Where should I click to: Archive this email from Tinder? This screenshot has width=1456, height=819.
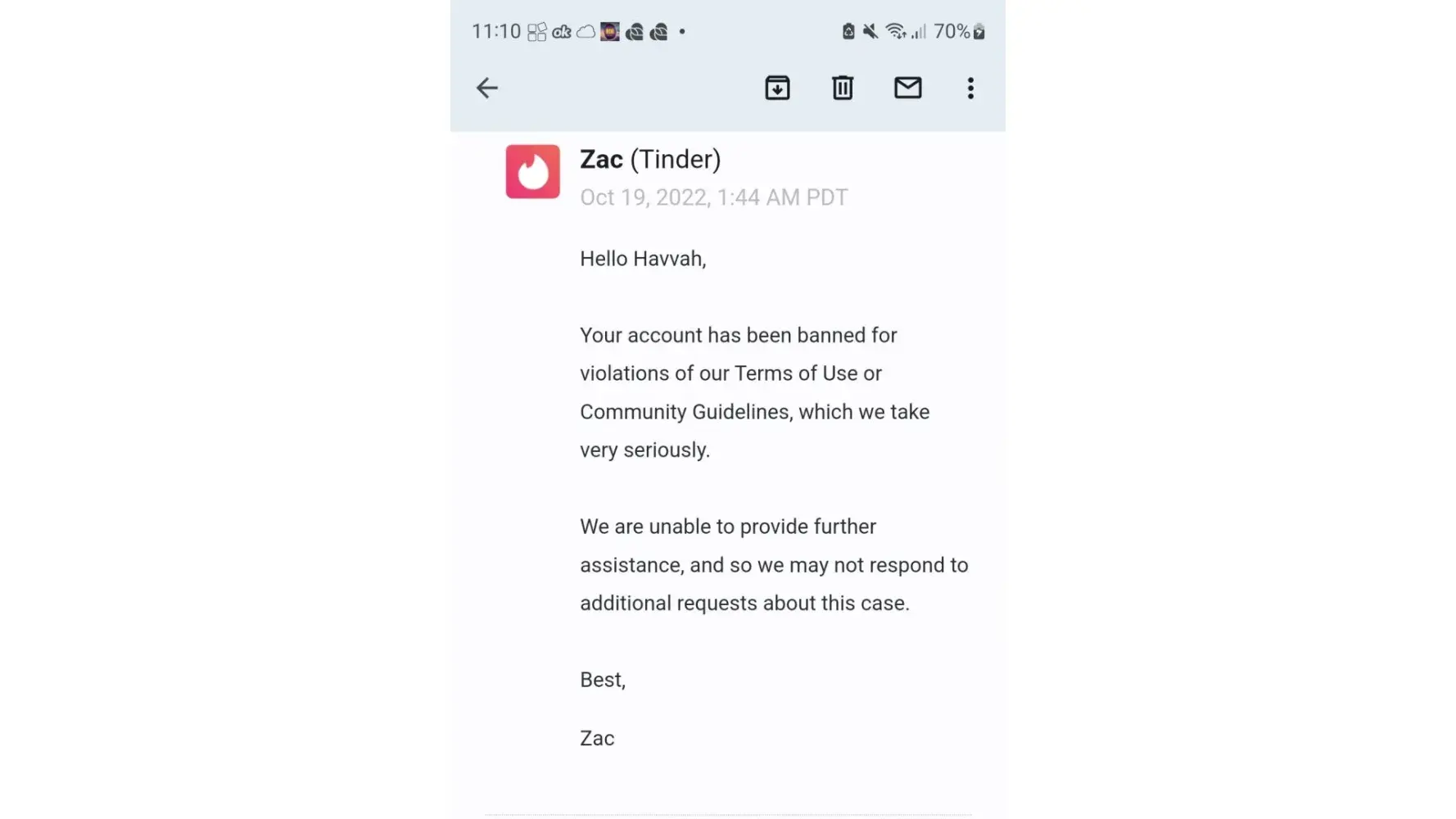(x=777, y=88)
